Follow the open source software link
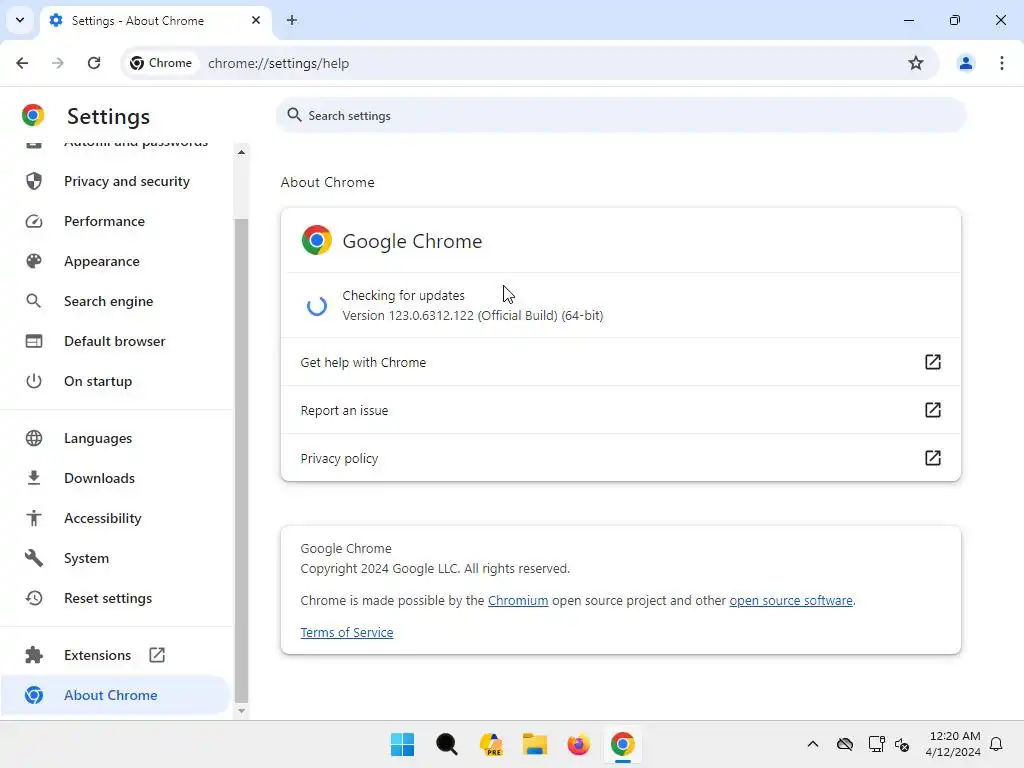This screenshot has height=768, width=1024. 791,600
